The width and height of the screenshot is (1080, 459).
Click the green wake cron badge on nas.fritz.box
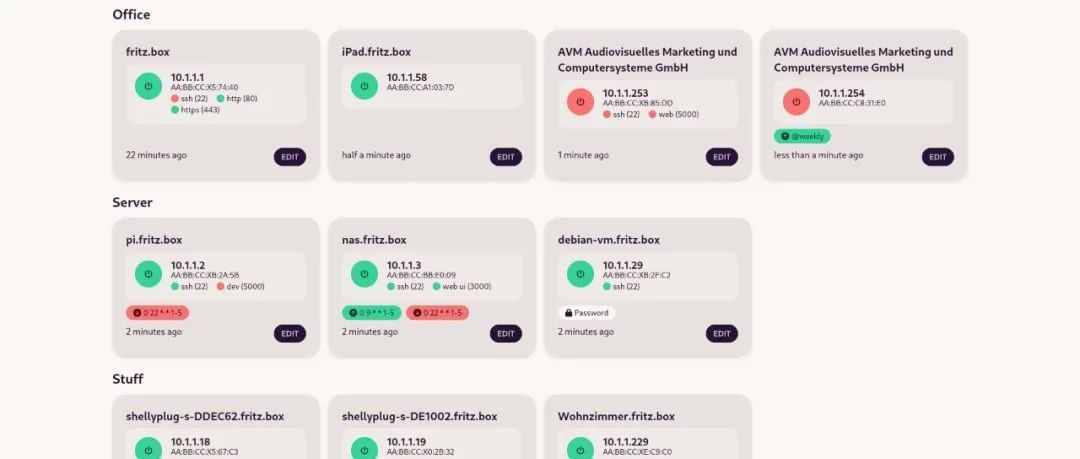click(x=371, y=313)
